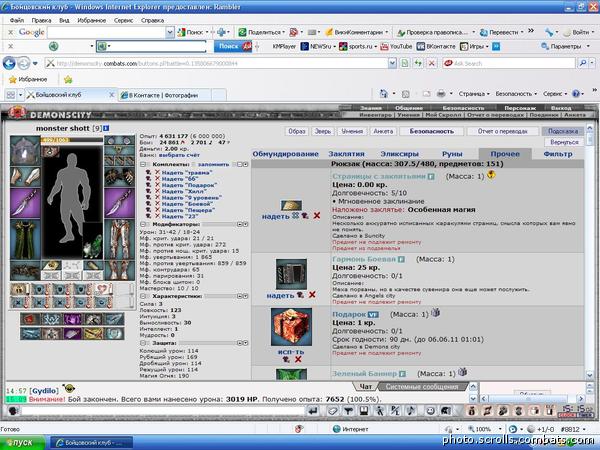Click the Гармонь Боевая item image
This screenshot has width=600, height=450.
tap(291, 274)
